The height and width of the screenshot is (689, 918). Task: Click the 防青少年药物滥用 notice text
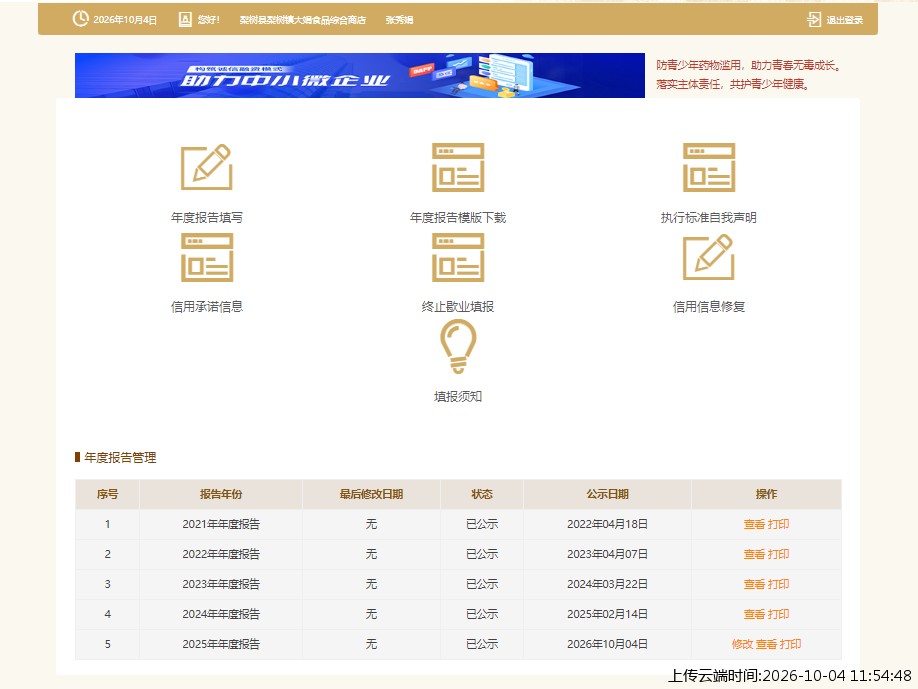click(749, 65)
